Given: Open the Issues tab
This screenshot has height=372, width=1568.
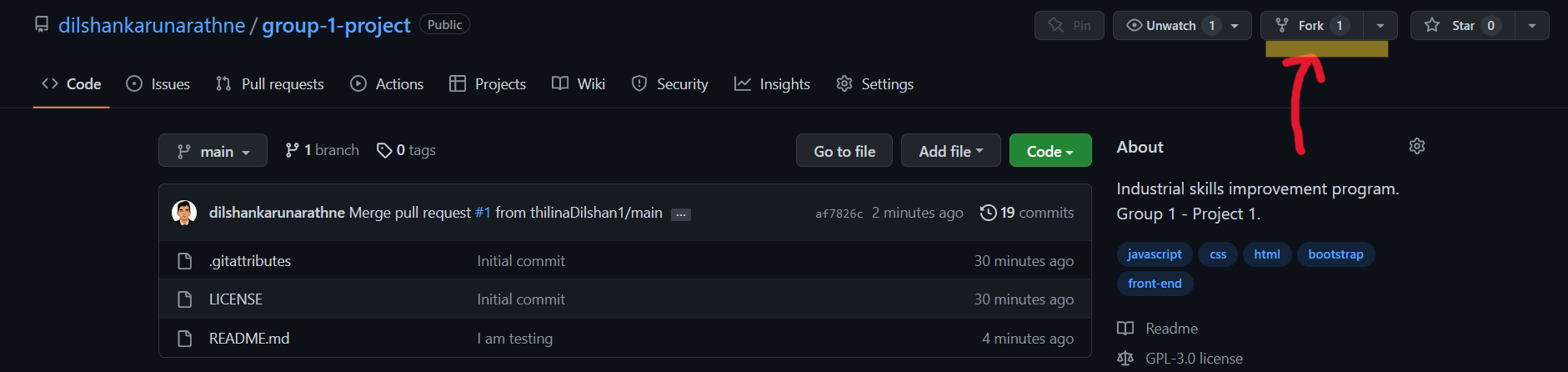Looking at the screenshot, I should pyautogui.click(x=158, y=83).
